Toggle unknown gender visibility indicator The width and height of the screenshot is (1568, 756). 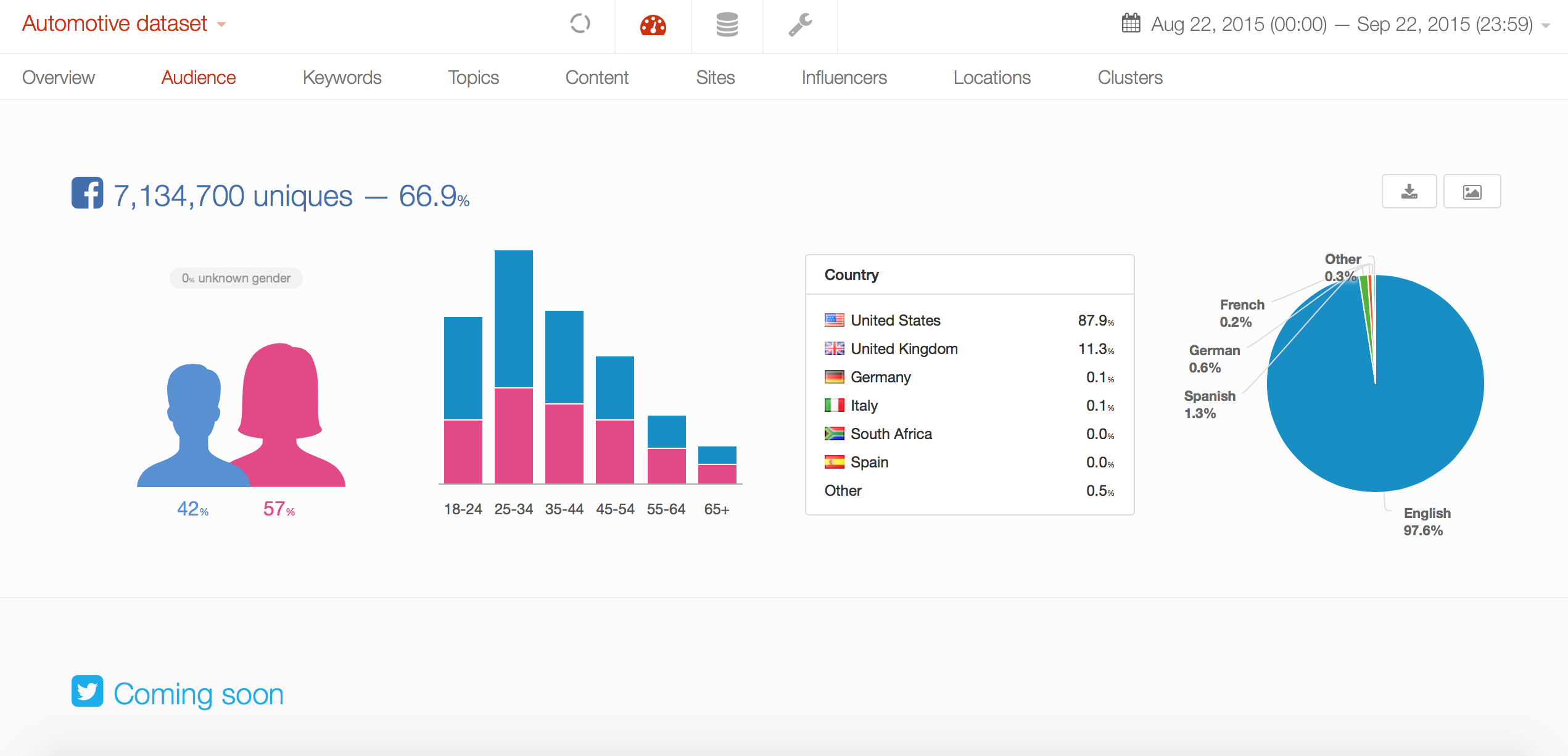[x=238, y=278]
